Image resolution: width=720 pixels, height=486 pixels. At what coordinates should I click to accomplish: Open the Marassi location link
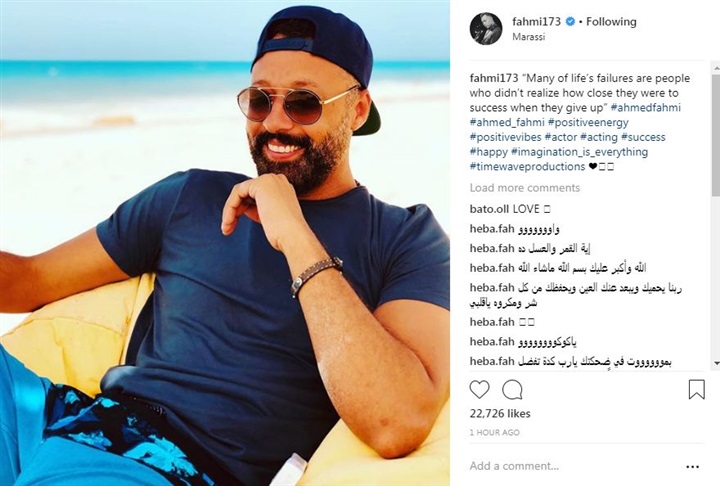click(x=529, y=37)
